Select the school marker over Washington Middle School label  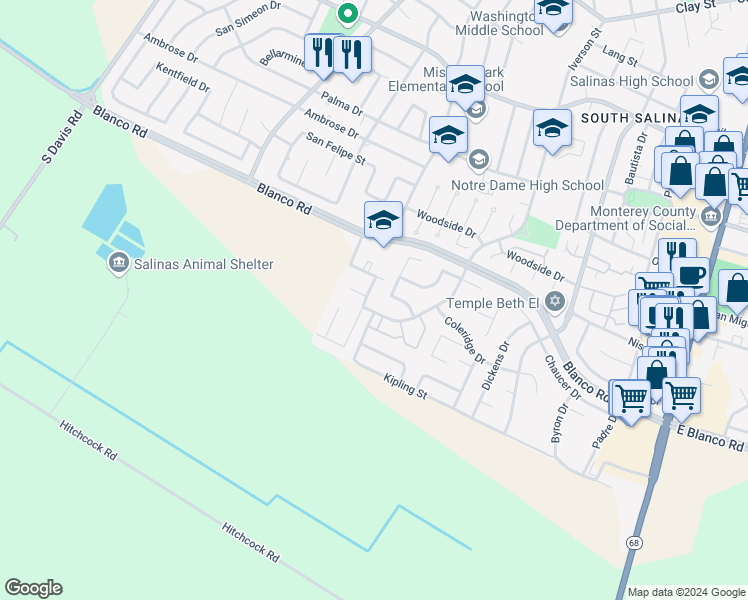[553, 13]
